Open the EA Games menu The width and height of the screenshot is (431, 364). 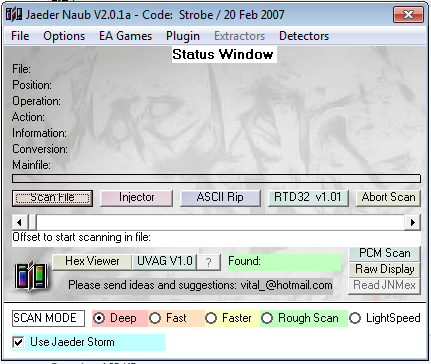point(125,36)
